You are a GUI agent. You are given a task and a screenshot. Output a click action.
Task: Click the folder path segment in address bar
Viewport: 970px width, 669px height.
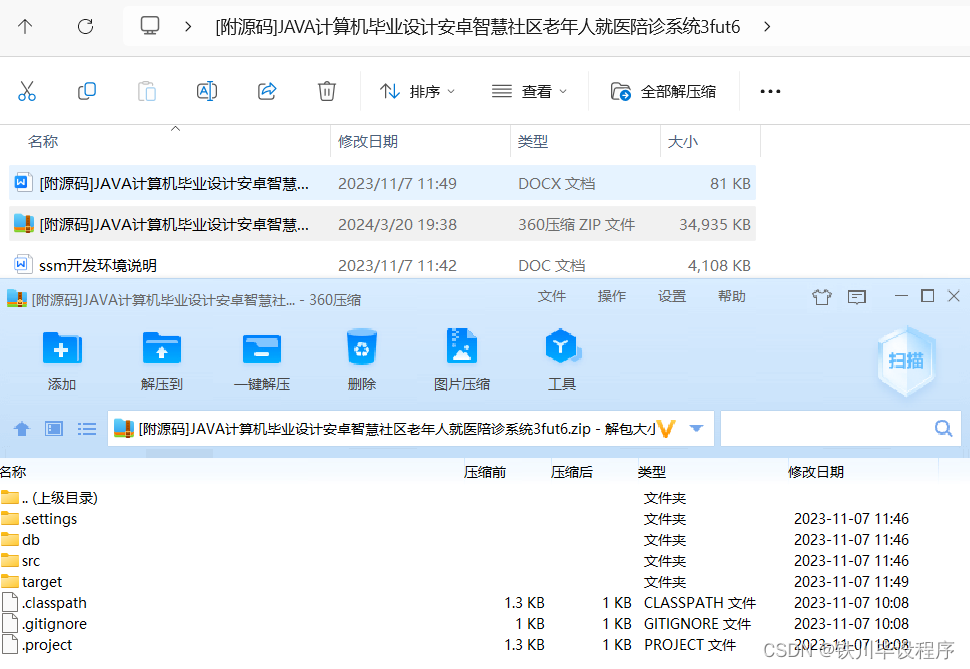pos(478,27)
